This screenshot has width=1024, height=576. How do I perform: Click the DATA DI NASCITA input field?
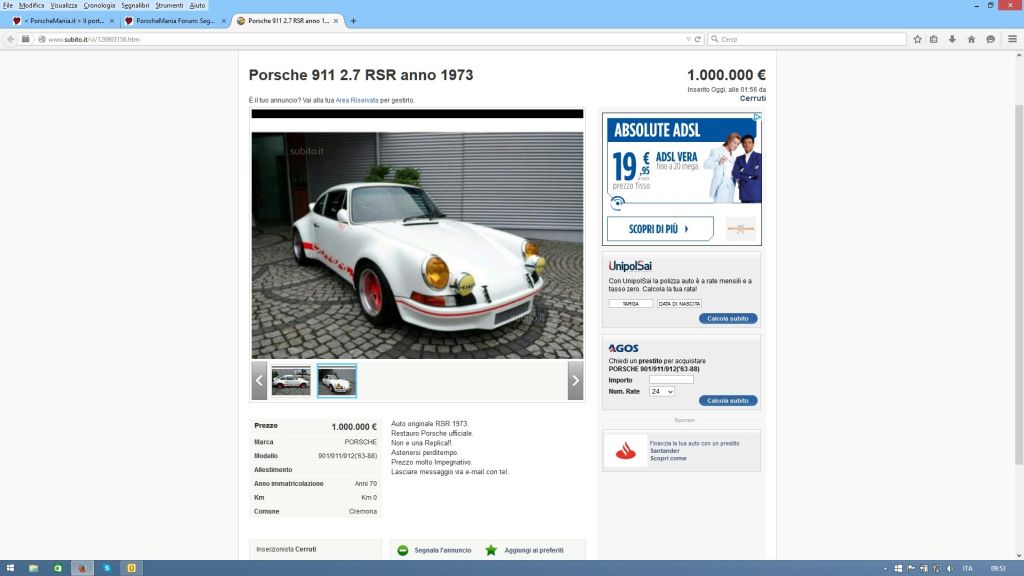[x=679, y=304]
